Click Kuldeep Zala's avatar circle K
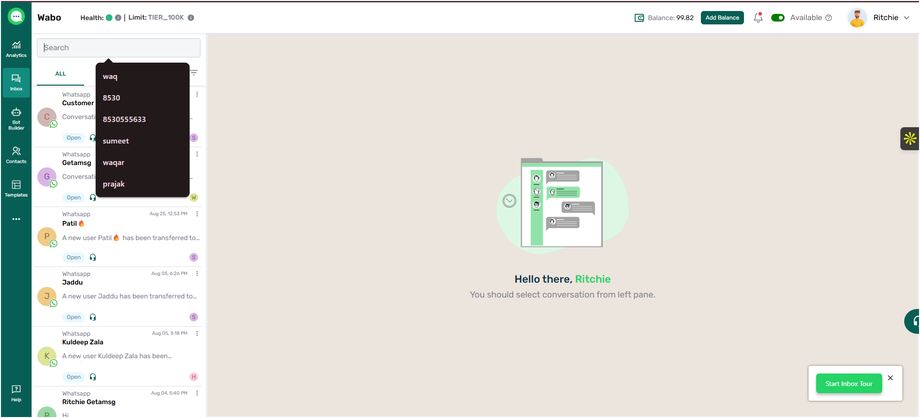This screenshot has height=418, width=920. coord(46,356)
